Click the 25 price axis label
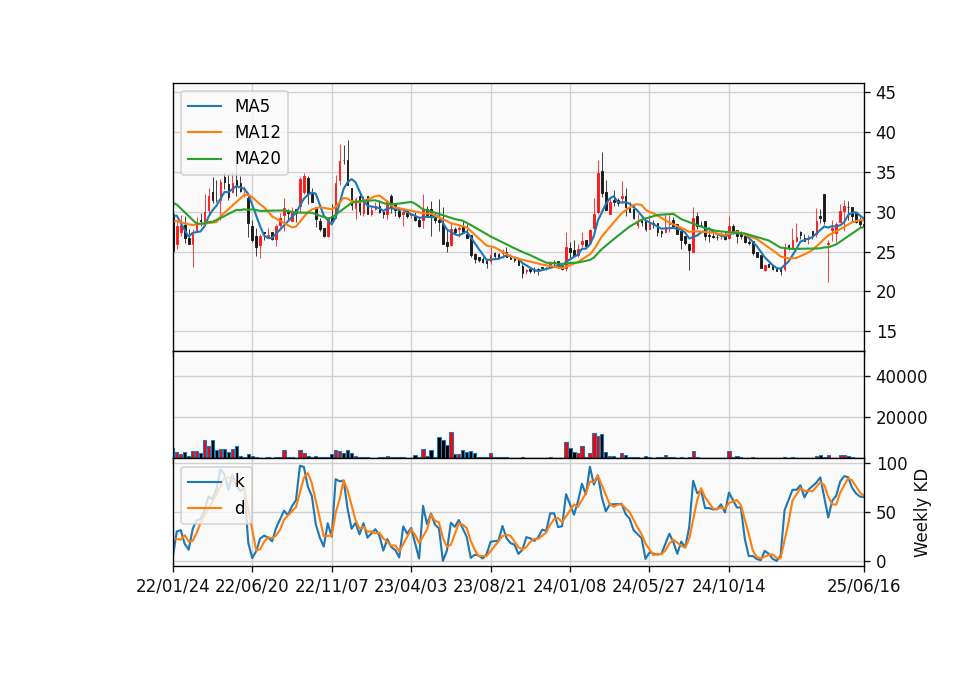Viewport: 960px width, 690px height. click(x=885, y=252)
